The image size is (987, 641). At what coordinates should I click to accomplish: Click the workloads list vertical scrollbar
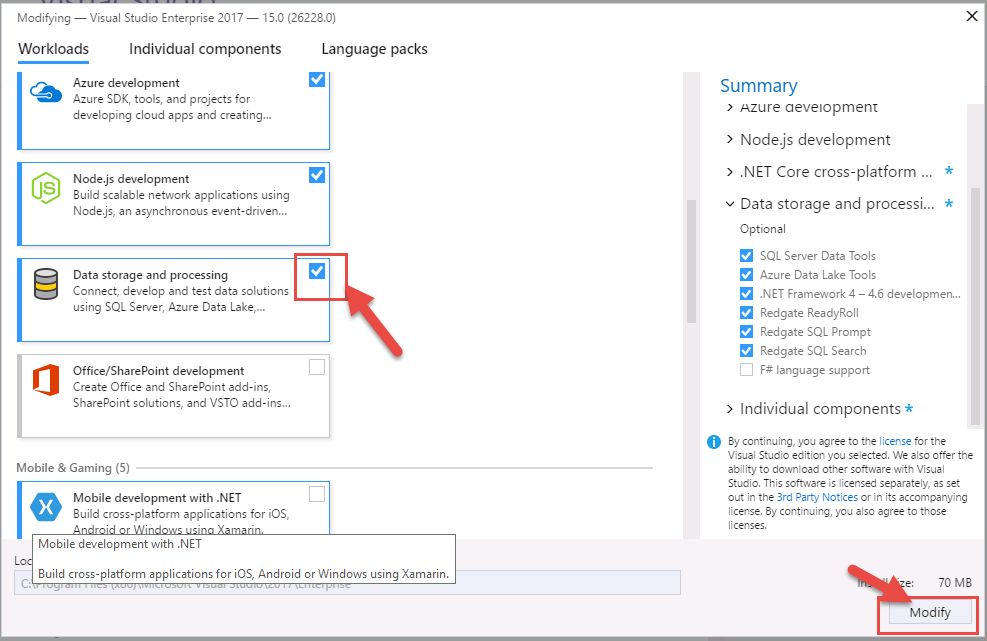click(691, 261)
